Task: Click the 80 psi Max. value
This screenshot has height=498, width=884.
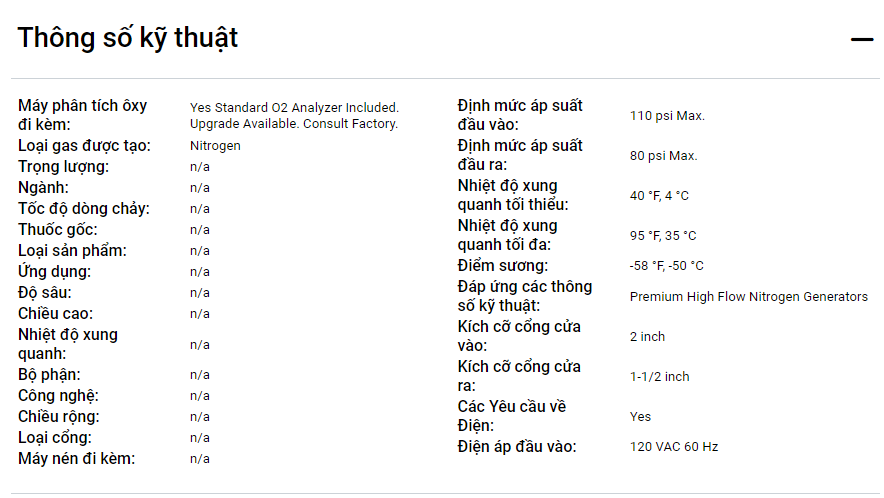Action: [663, 156]
